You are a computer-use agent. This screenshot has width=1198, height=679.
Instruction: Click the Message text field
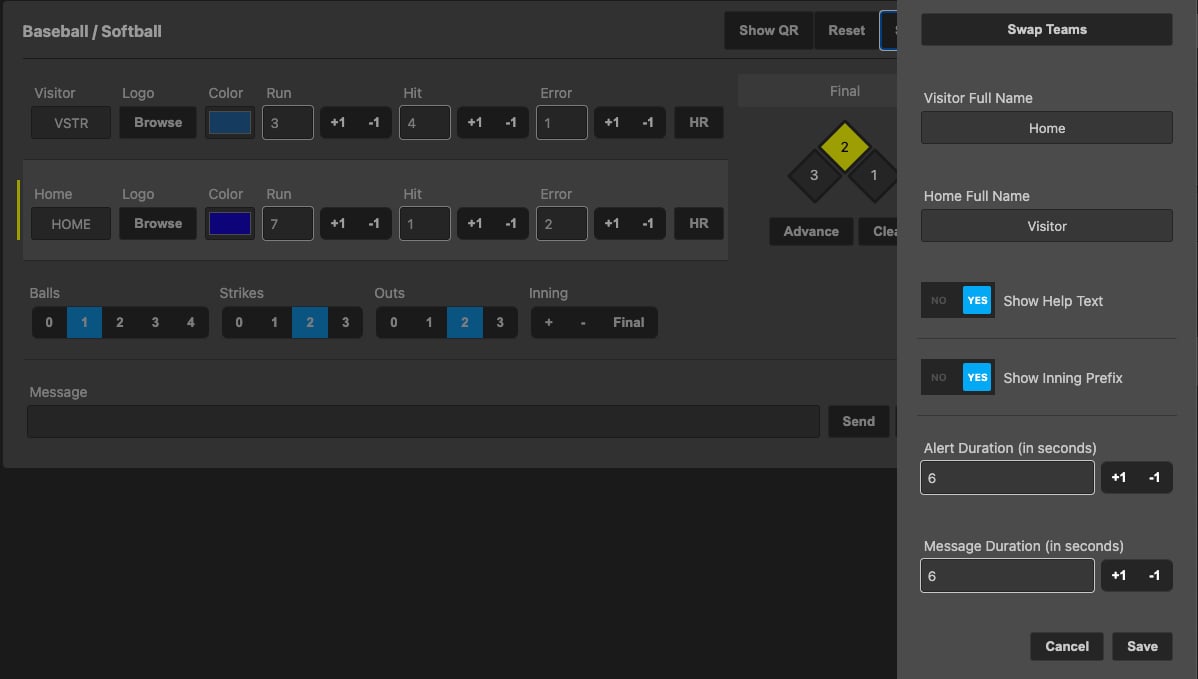click(423, 422)
